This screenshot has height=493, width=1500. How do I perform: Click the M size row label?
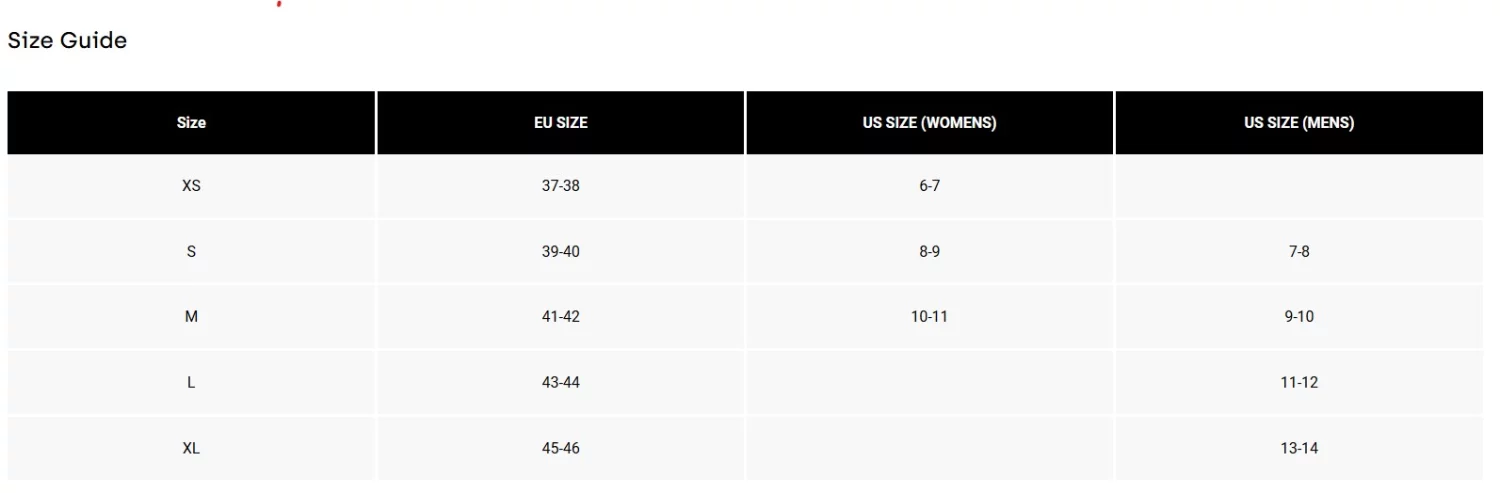click(191, 317)
